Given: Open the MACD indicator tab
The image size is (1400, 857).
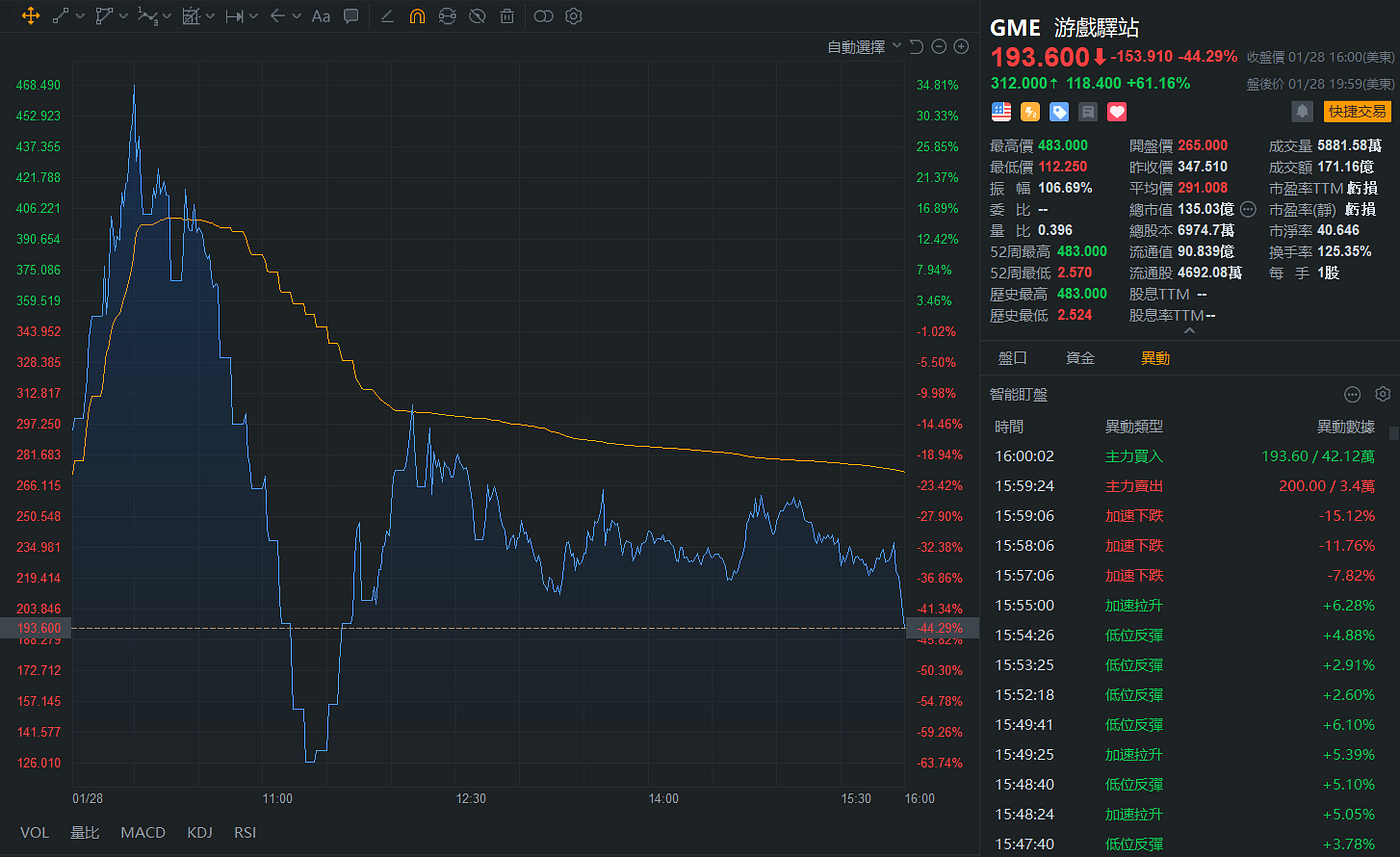Looking at the screenshot, I should click(143, 832).
